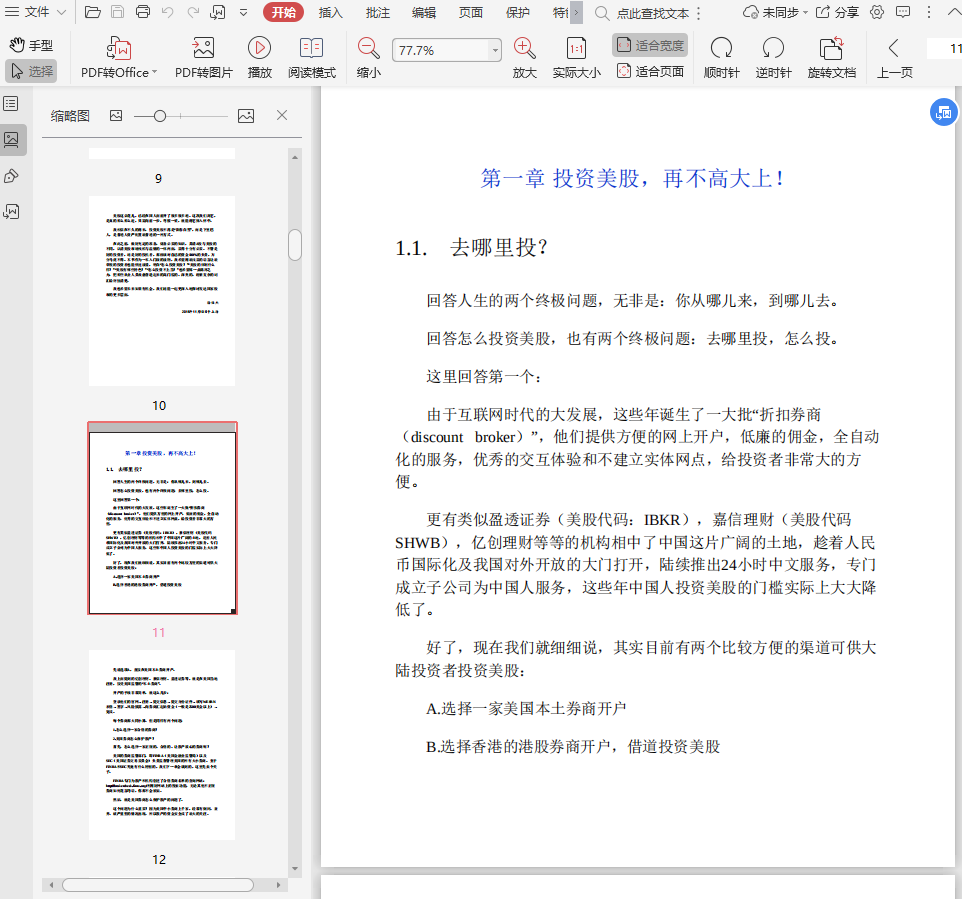Open the bookmarks outline sidebar icon
This screenshot has width=962, height=899.
click(x=11, y=104)
